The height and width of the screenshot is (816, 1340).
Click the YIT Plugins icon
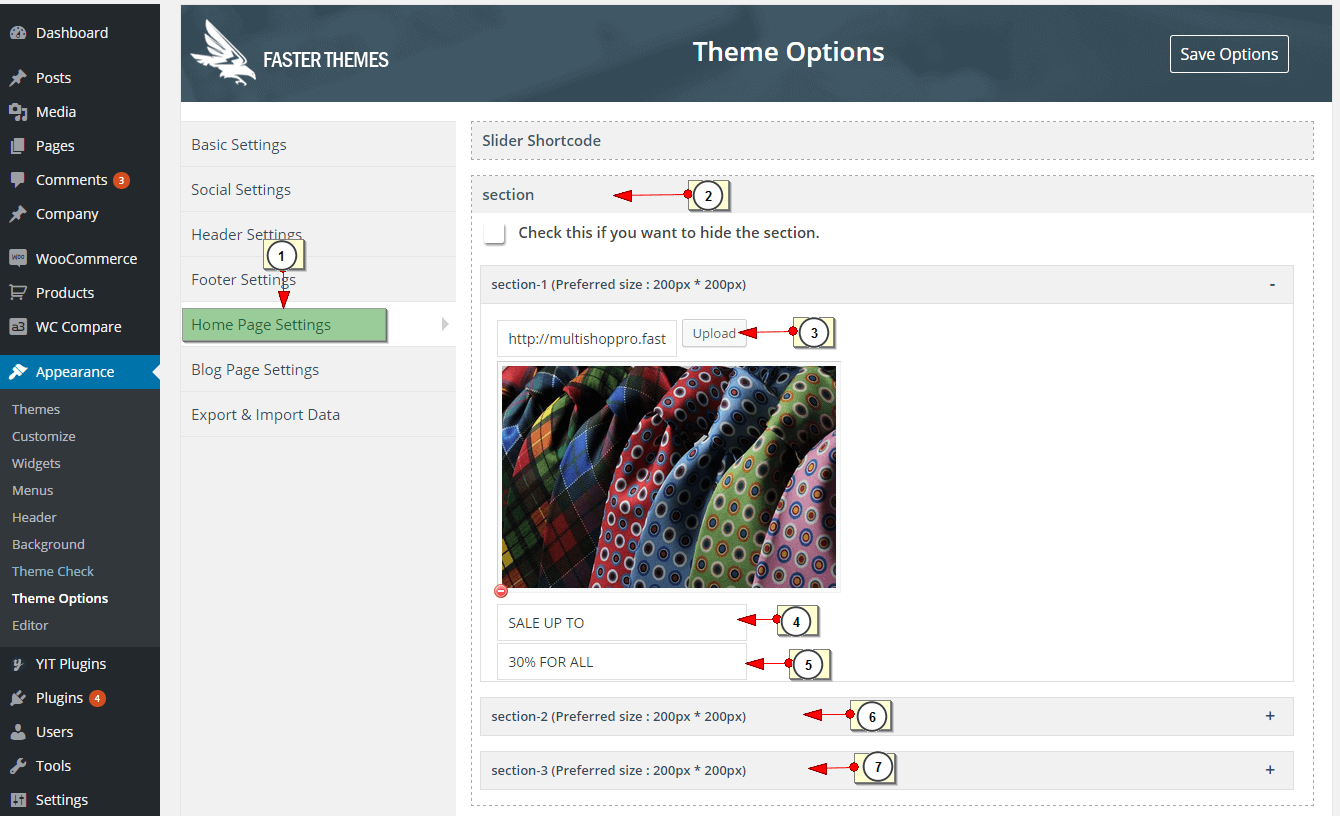tap(18, 664)
